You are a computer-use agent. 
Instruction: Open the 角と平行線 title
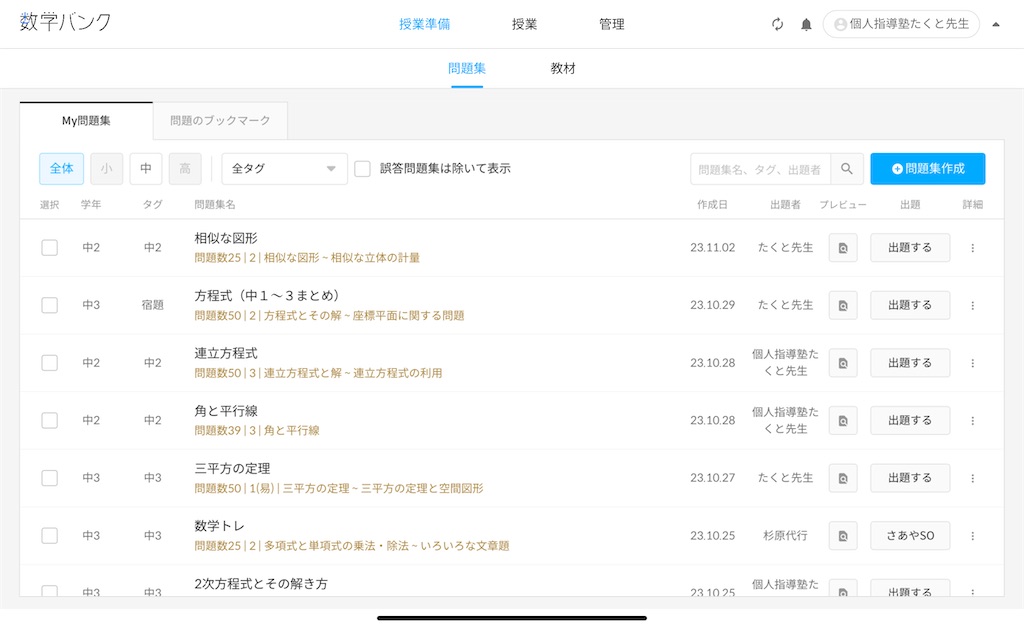pos(226,411)
